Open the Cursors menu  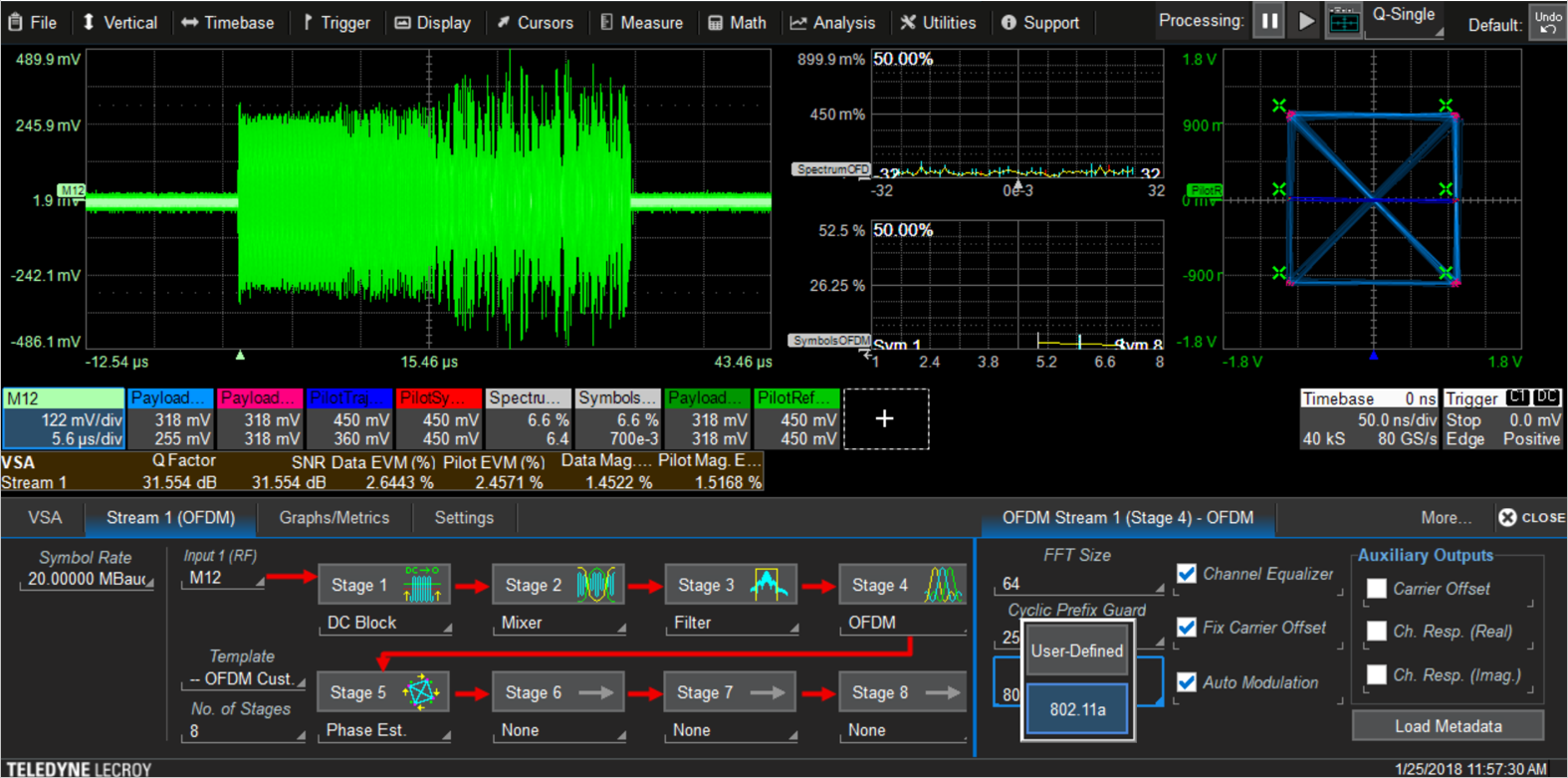536,22
